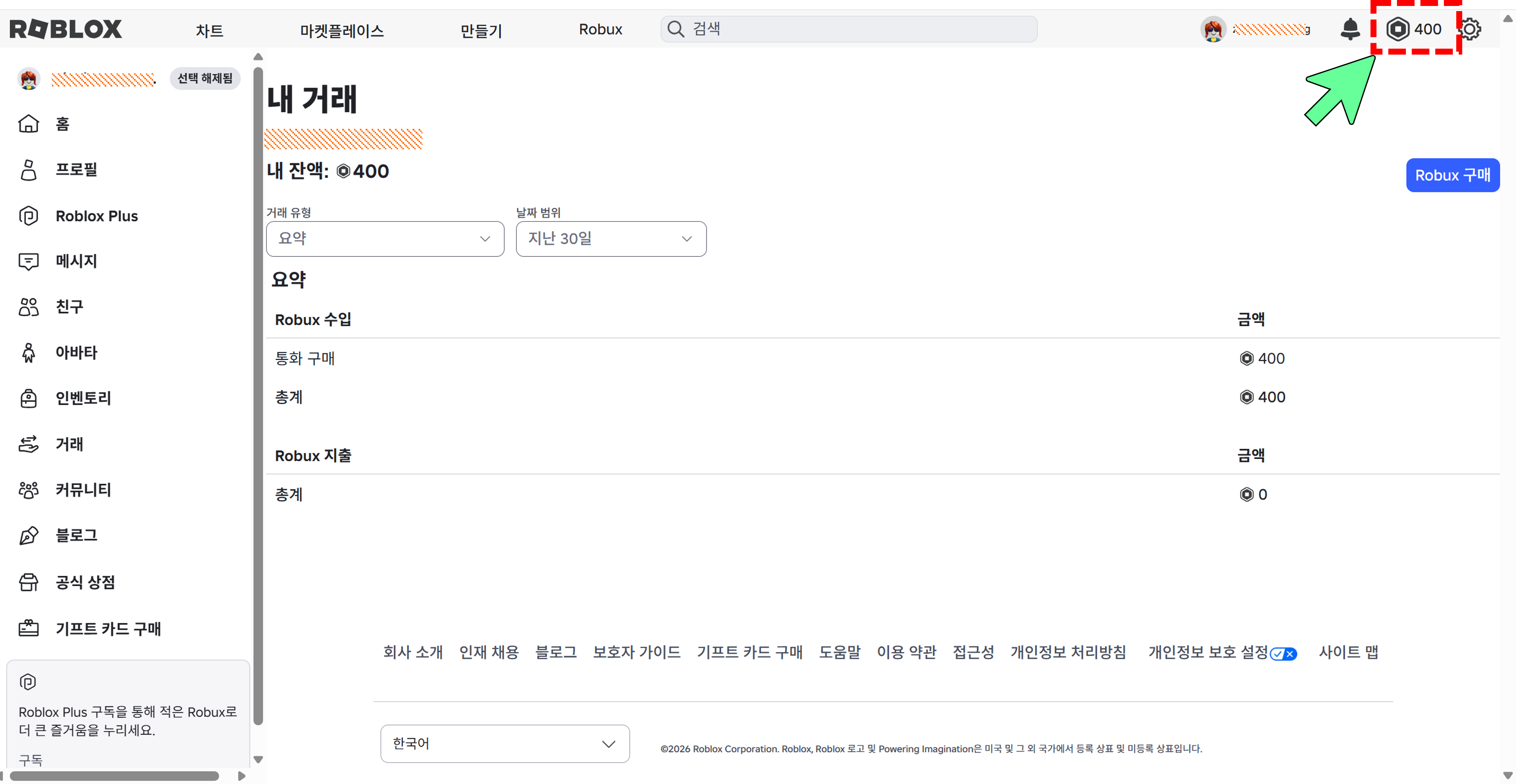Click the 메시지 speech bubble icon

point(28,261)
